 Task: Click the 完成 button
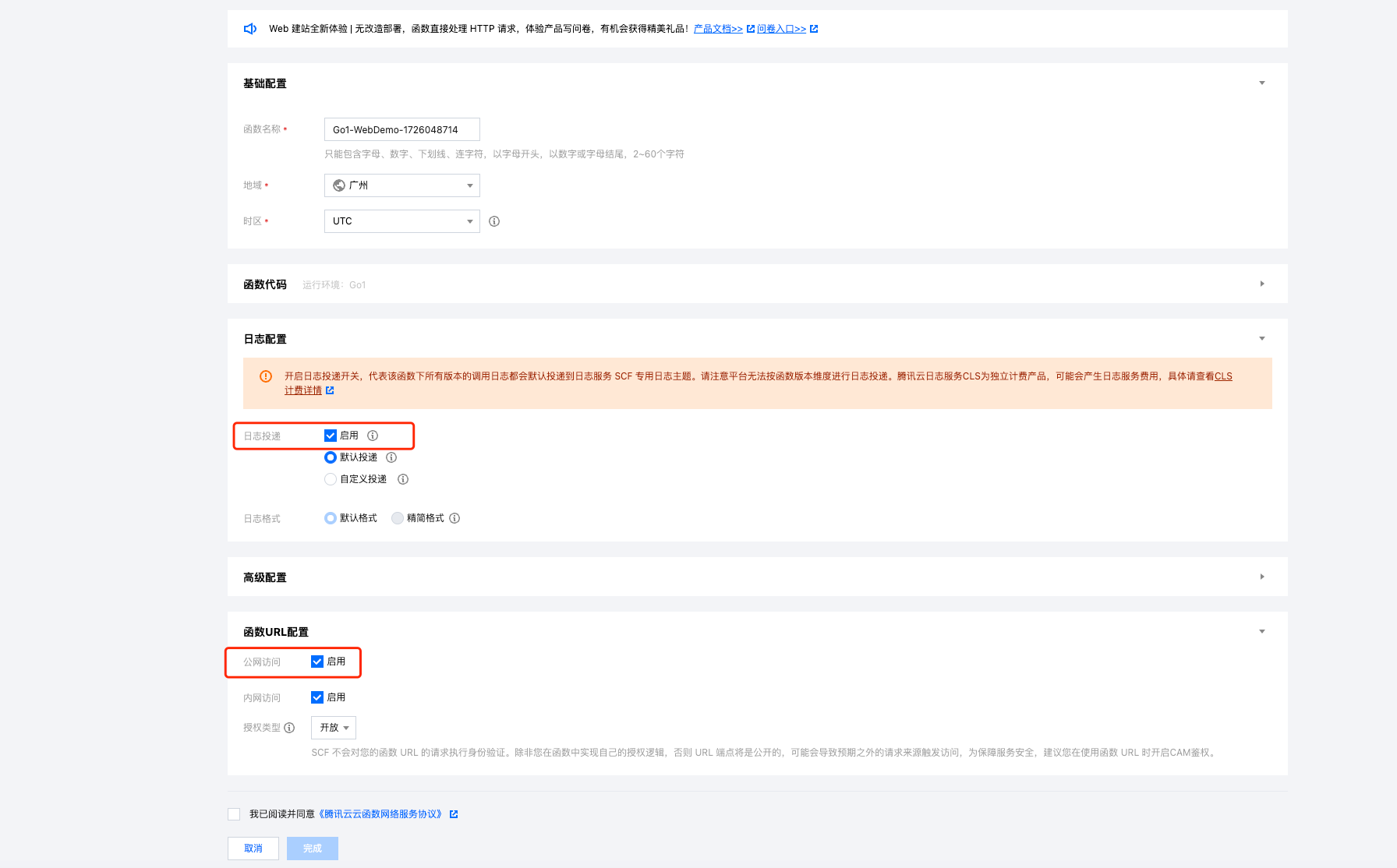click(x=313, y=849)
